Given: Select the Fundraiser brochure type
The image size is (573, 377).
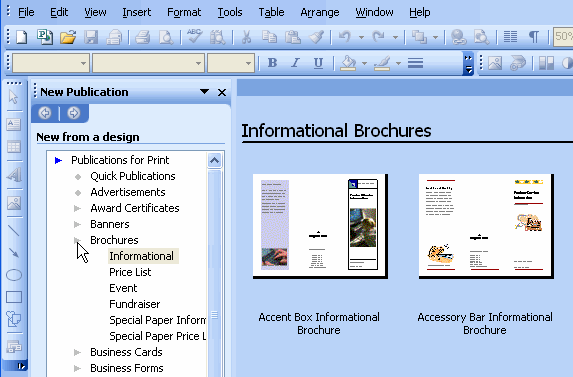Looking at the screenshot, I should [x=134, y=304].
